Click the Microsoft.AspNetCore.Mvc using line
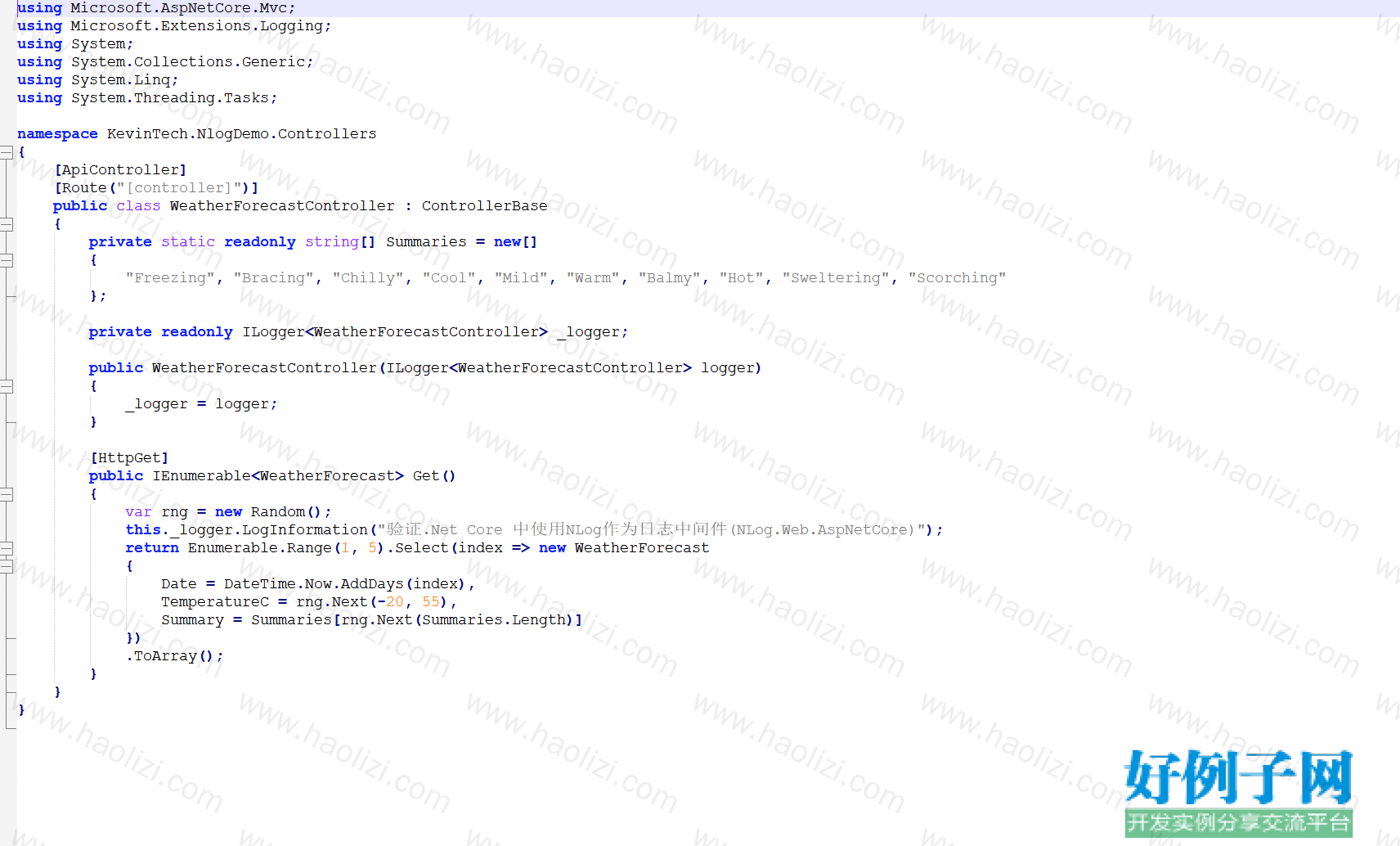Image resolution: width=1400 pixels, height=846 pixels. pyautogui.click(x=156, y=8)
